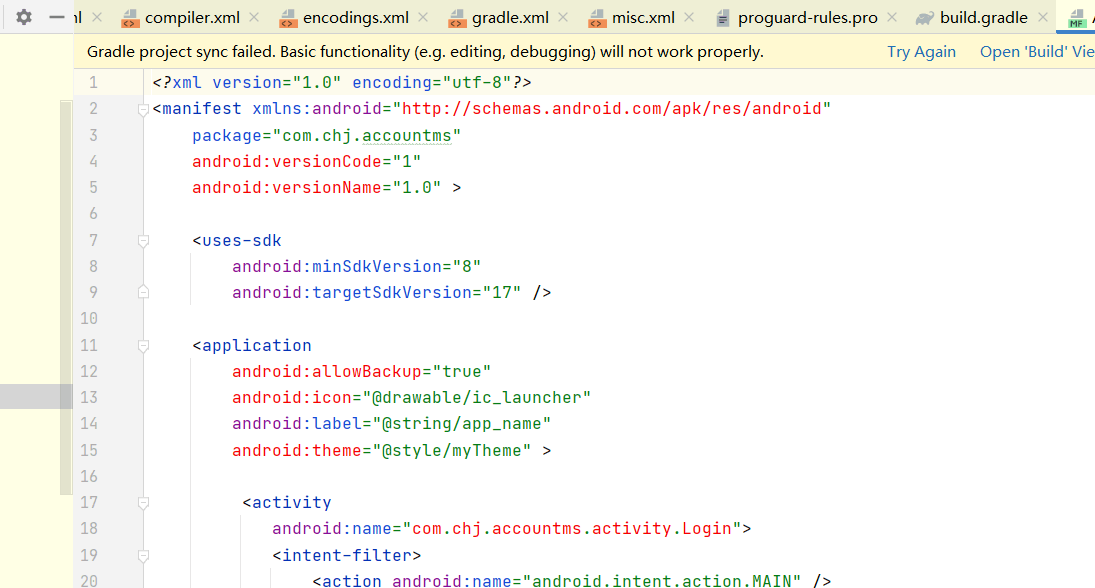Click Try Again to resync Gradle
Image resolution: width=1095 pixels, height=588 pixels.
[921, 52]
